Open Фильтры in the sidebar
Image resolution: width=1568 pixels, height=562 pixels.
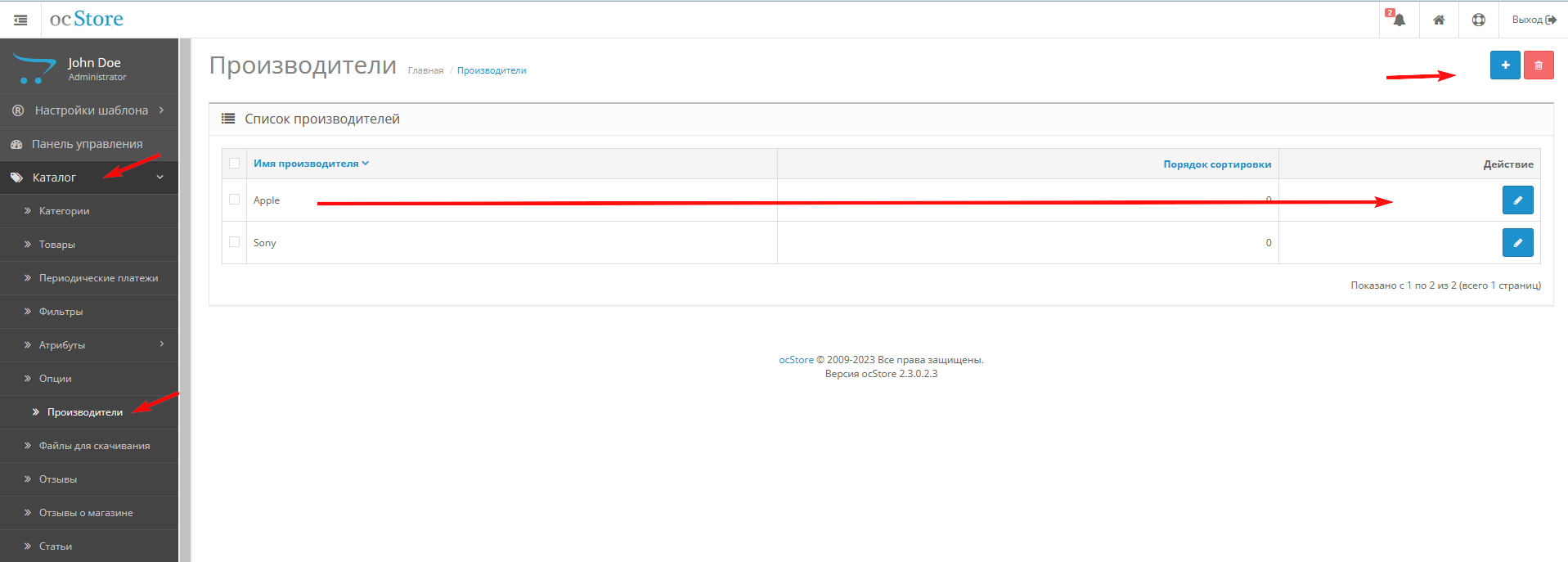point(89,312)
